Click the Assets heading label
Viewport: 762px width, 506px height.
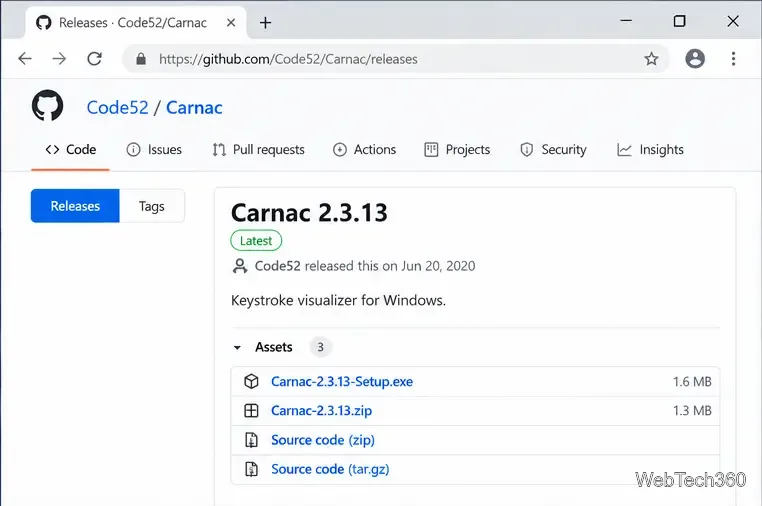coord(274,347)
